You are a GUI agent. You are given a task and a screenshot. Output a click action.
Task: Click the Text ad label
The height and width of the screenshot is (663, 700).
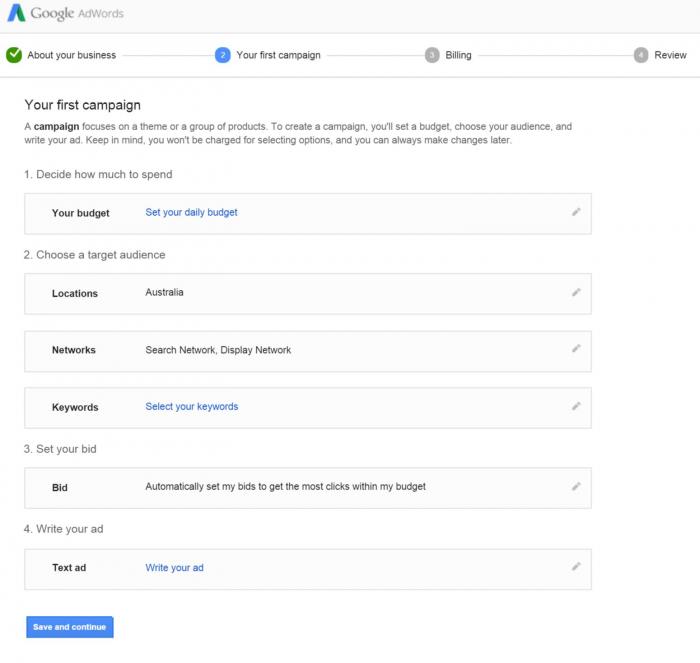(x=69, y=567)
